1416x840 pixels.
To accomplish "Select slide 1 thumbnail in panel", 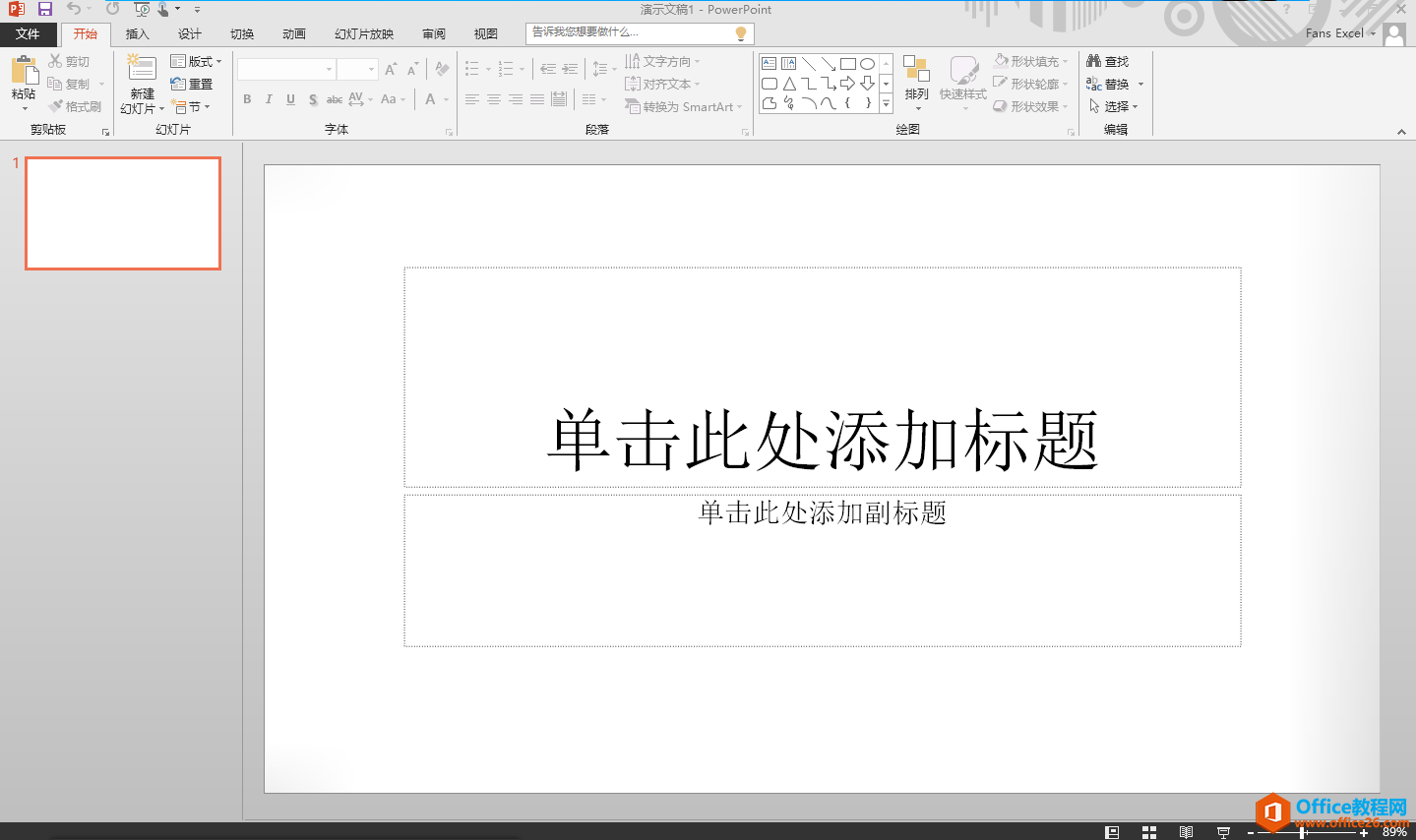I will 123,213.
